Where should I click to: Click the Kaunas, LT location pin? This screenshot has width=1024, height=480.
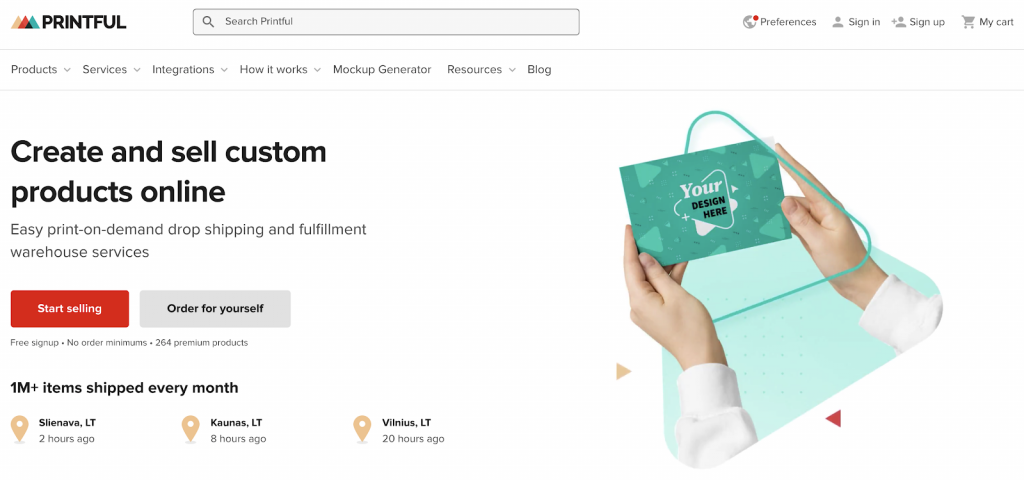point(191,429)
